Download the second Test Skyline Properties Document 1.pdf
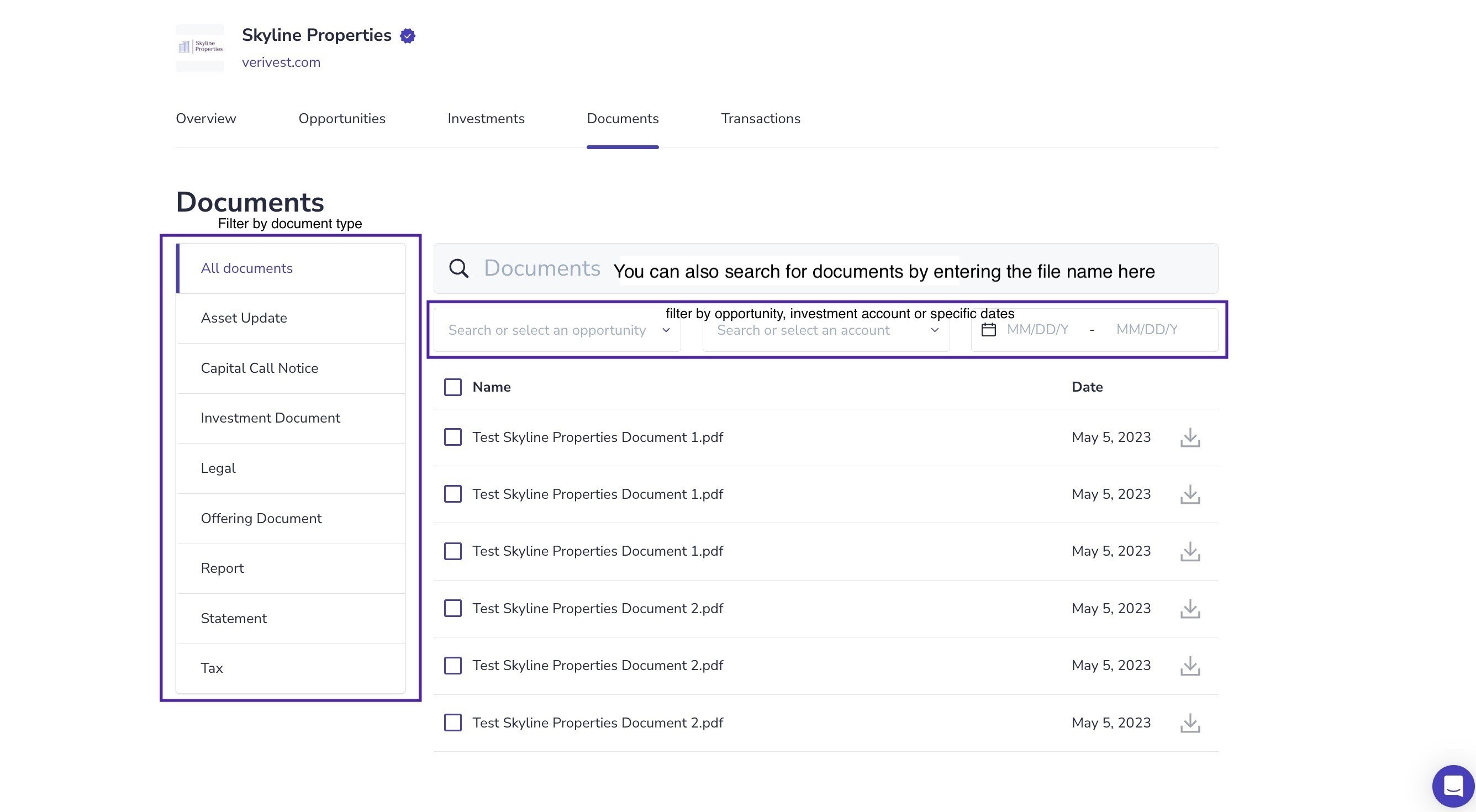This screenshot has width=1476, height=812. [x=1190, y=494]
